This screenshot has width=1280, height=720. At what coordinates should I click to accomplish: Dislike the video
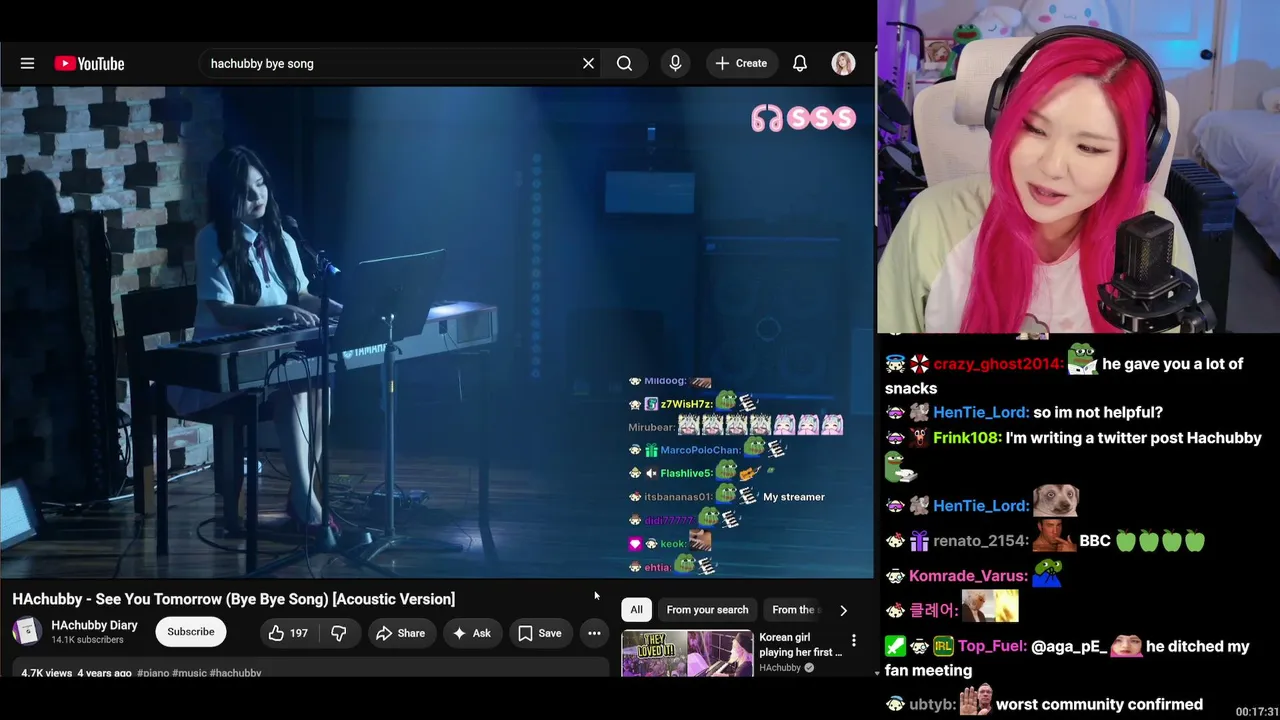pos(339,633)
